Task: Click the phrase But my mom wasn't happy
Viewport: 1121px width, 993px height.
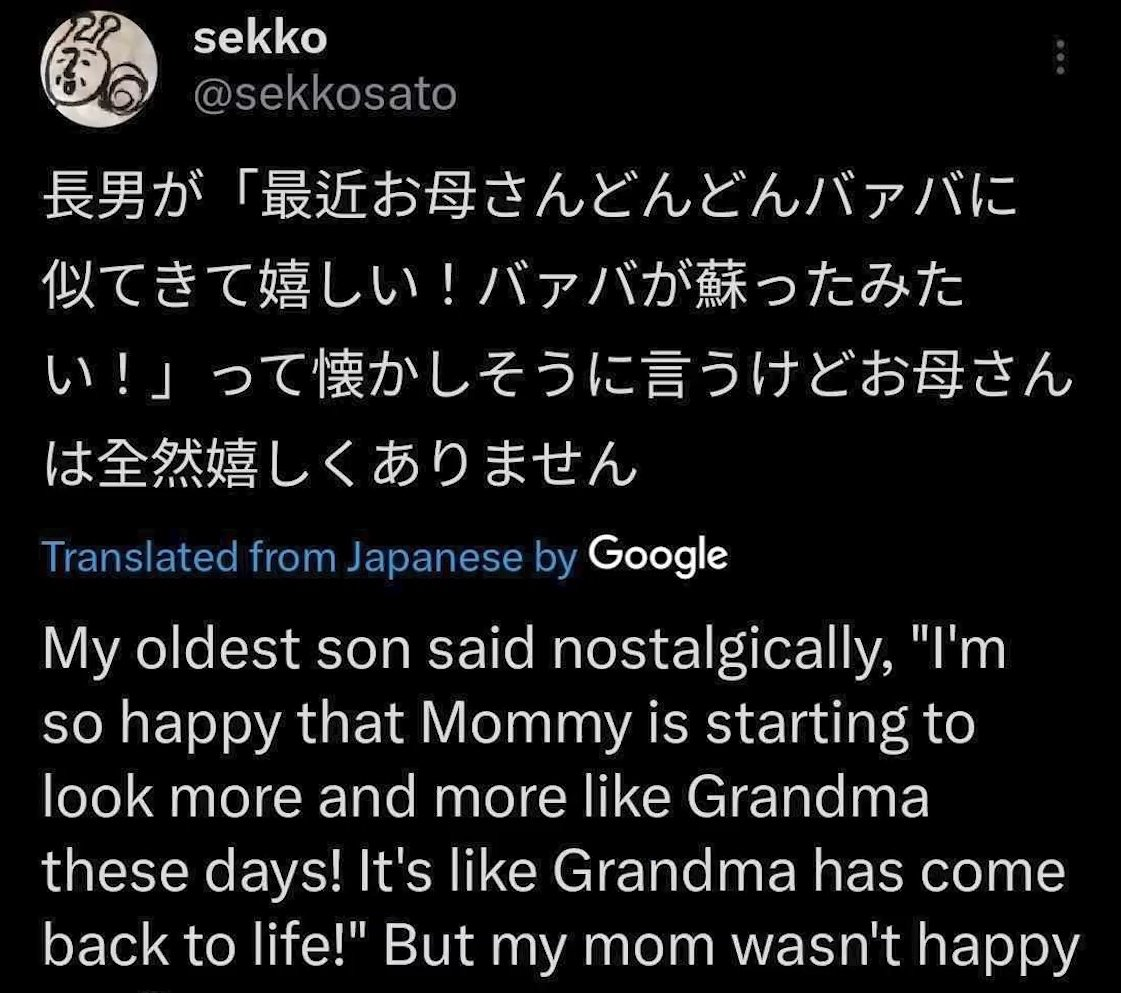Action: pyautogui.click(x=732, y=948)
